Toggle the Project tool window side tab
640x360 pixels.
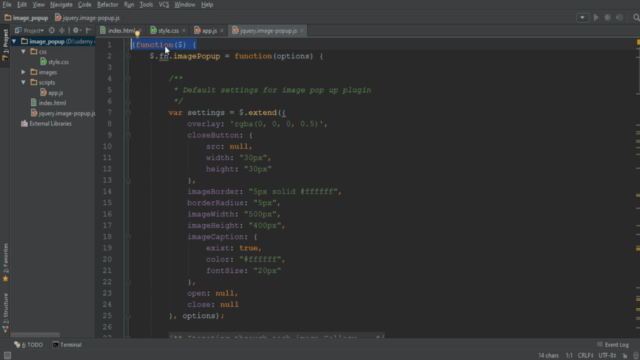click(5, 45)
